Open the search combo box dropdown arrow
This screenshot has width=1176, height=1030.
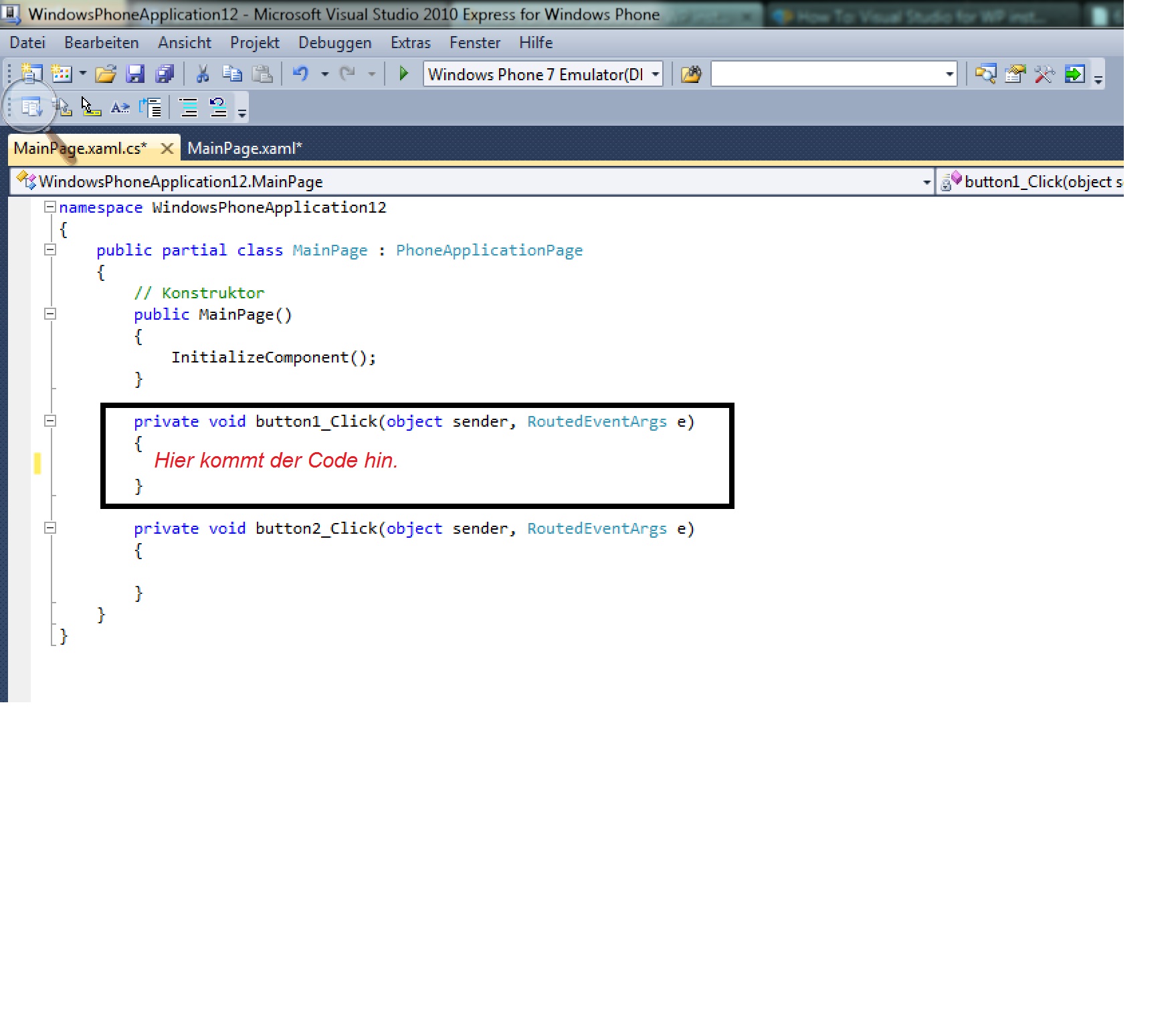tap(949, 74)
